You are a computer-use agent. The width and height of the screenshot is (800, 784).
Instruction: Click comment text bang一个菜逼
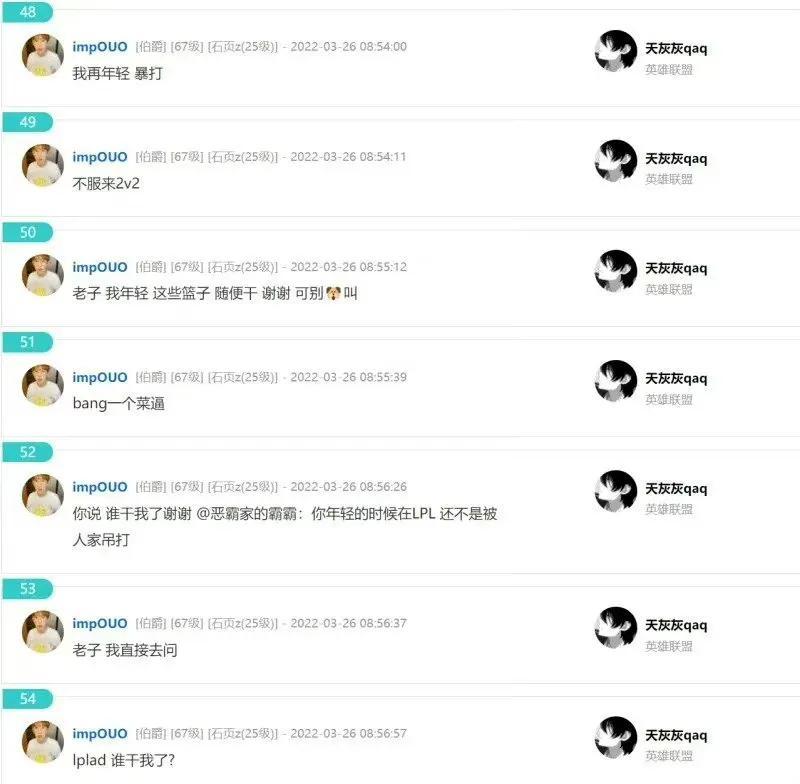(x=119, y=403)
